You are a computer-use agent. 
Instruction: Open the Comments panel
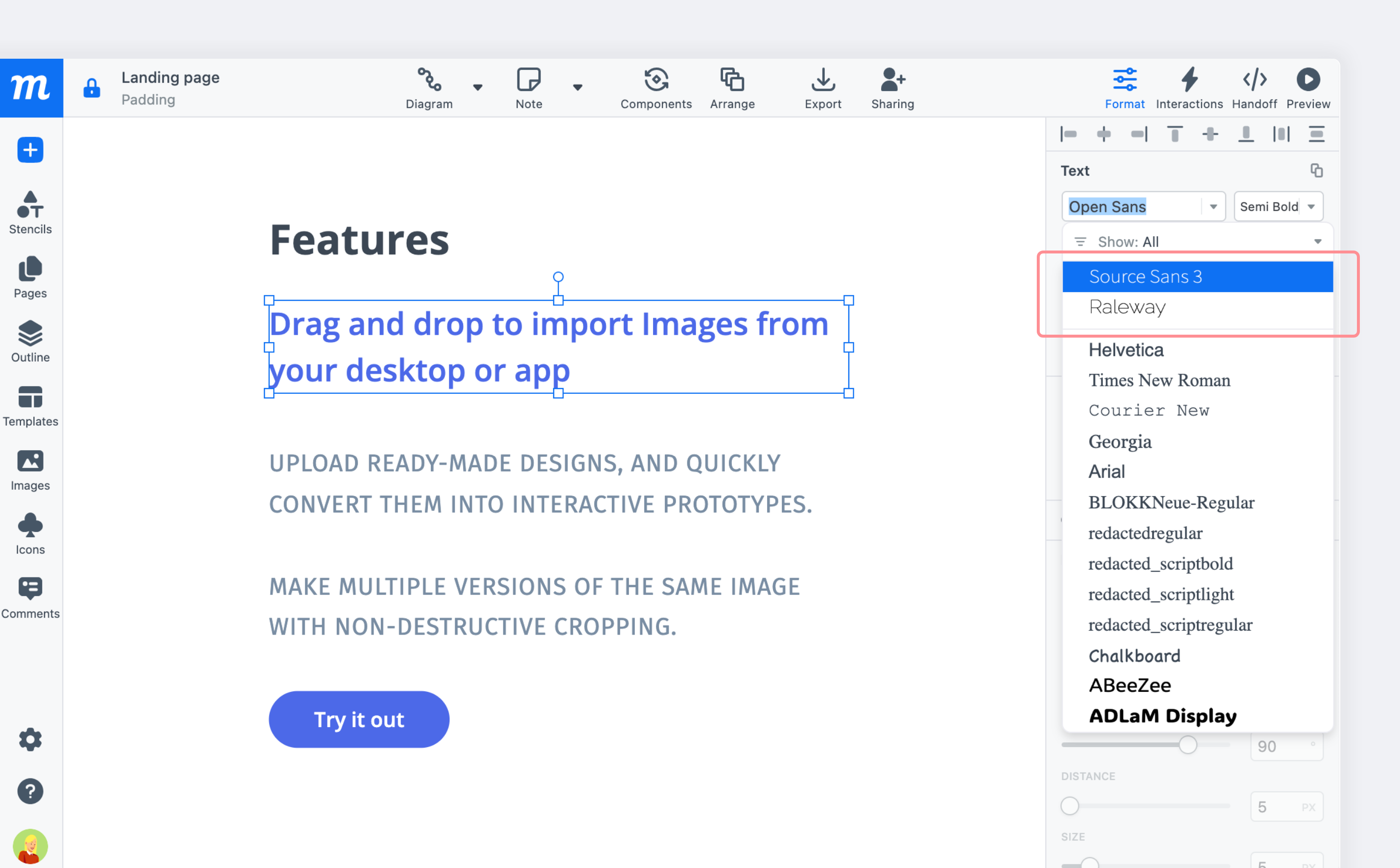30,598
